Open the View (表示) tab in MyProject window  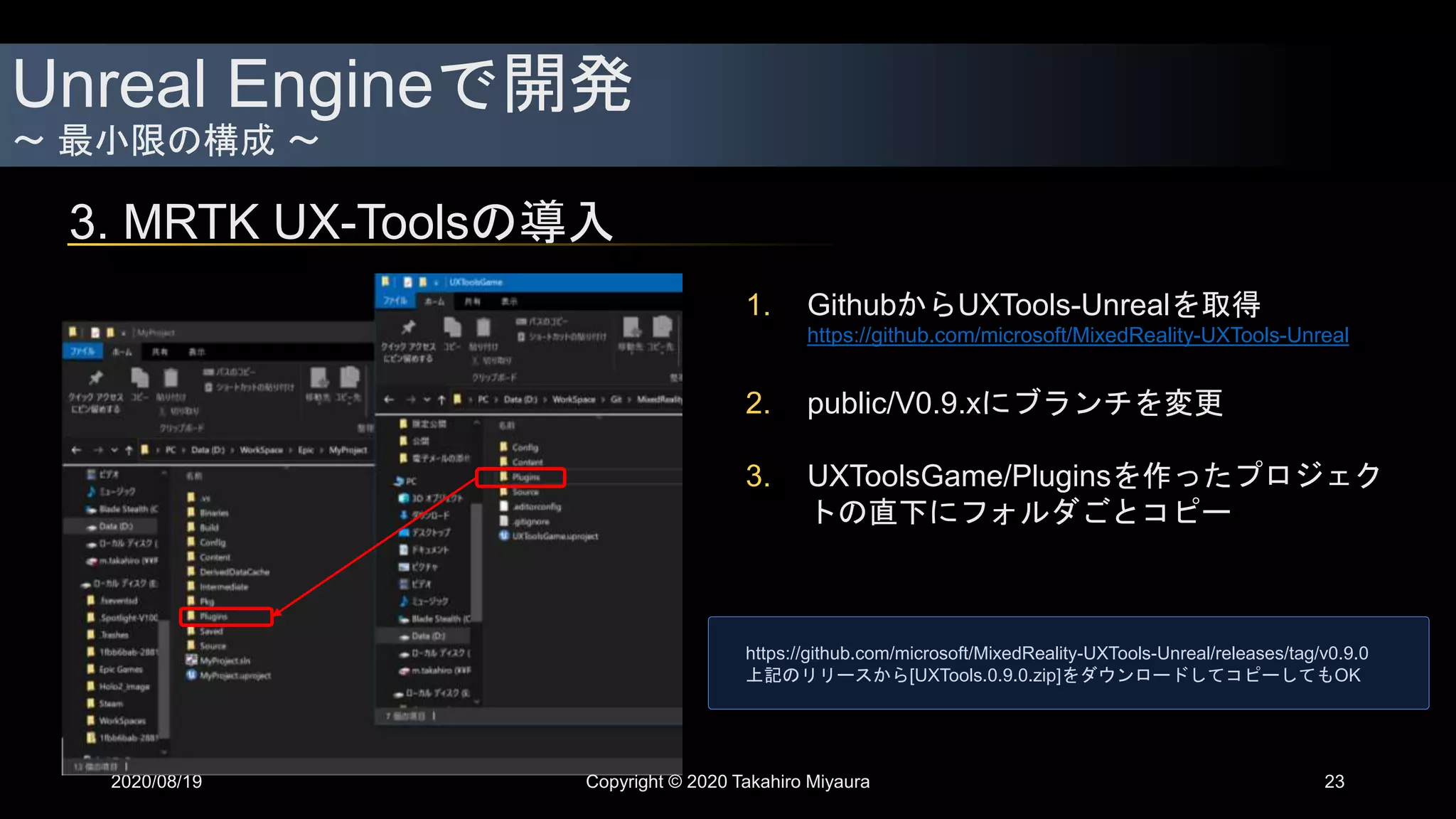(x=197, y=352)
